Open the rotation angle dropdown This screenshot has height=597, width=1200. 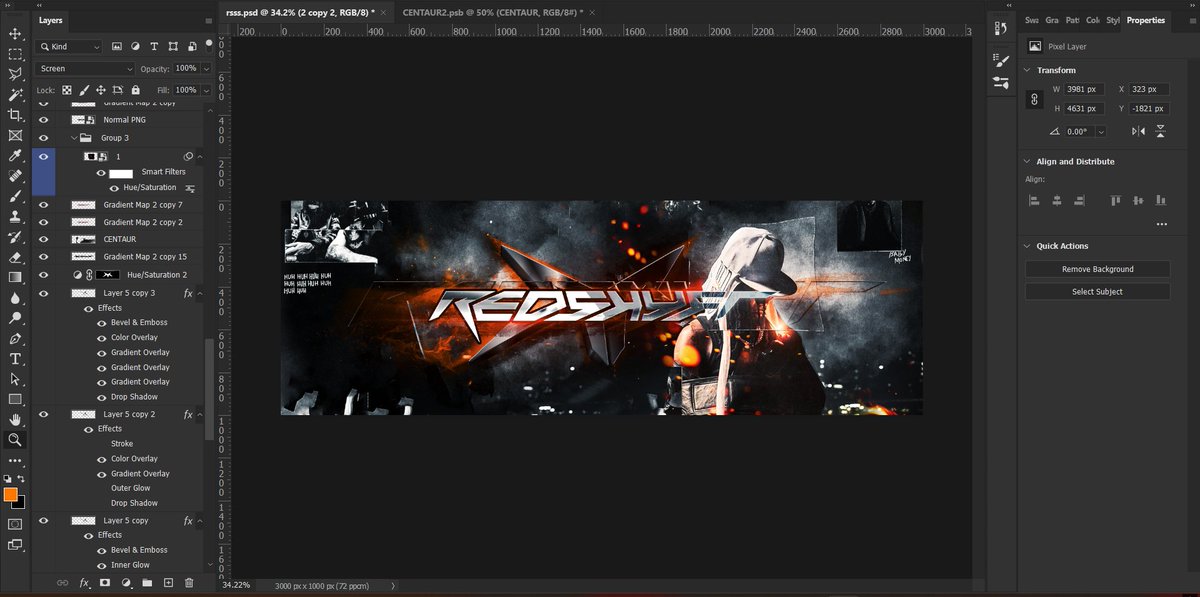click(x=1101, y=132)
